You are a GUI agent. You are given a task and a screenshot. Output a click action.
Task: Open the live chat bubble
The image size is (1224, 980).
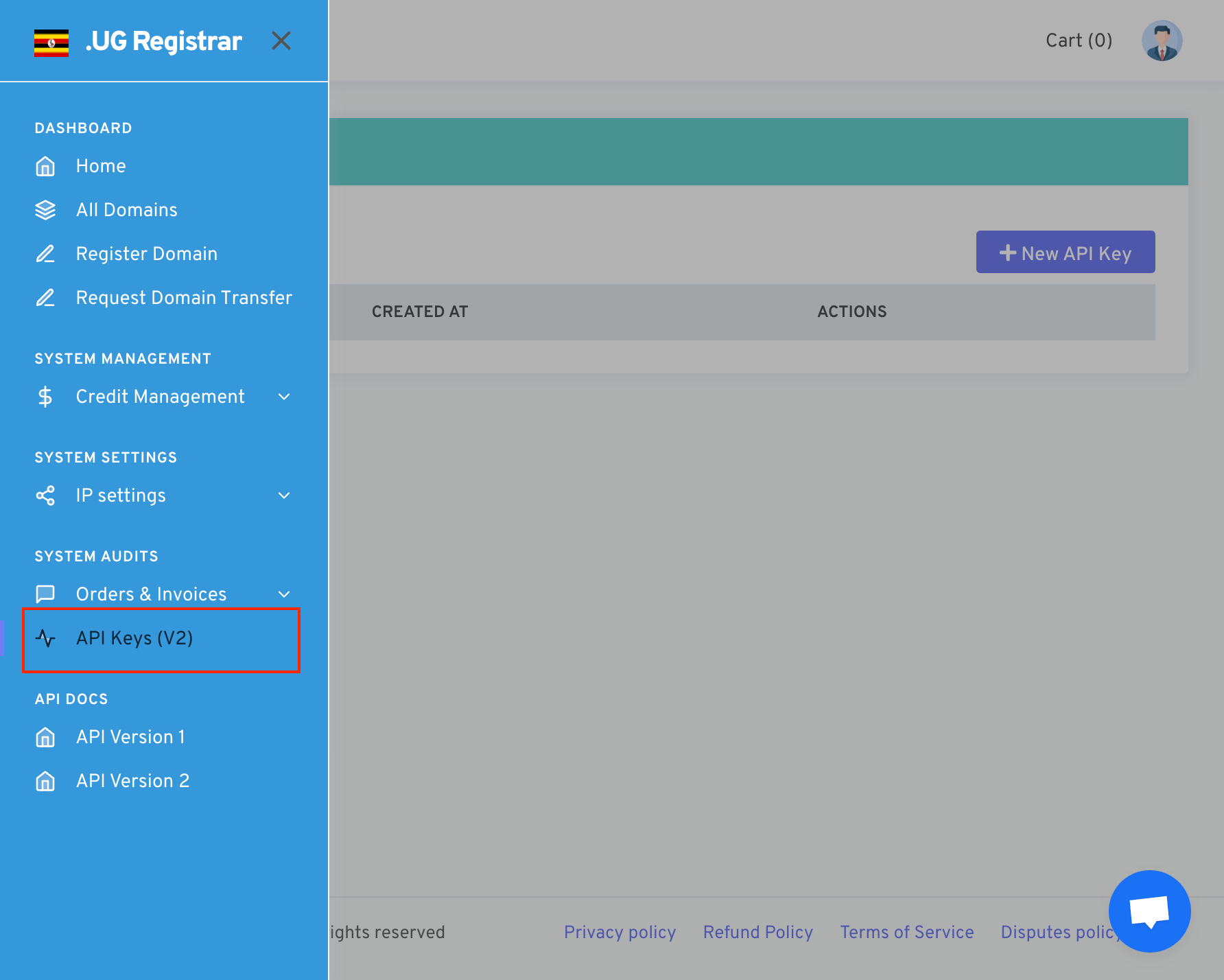click(1149, 911)
